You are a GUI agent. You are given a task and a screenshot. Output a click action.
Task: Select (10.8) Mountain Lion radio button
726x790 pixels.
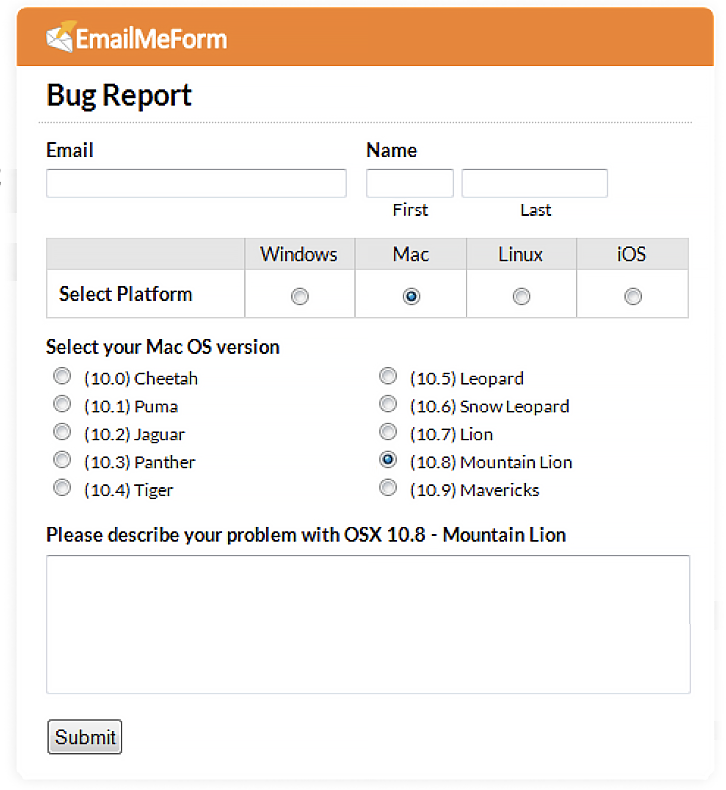pyautogui.click(x=388, y=459)
